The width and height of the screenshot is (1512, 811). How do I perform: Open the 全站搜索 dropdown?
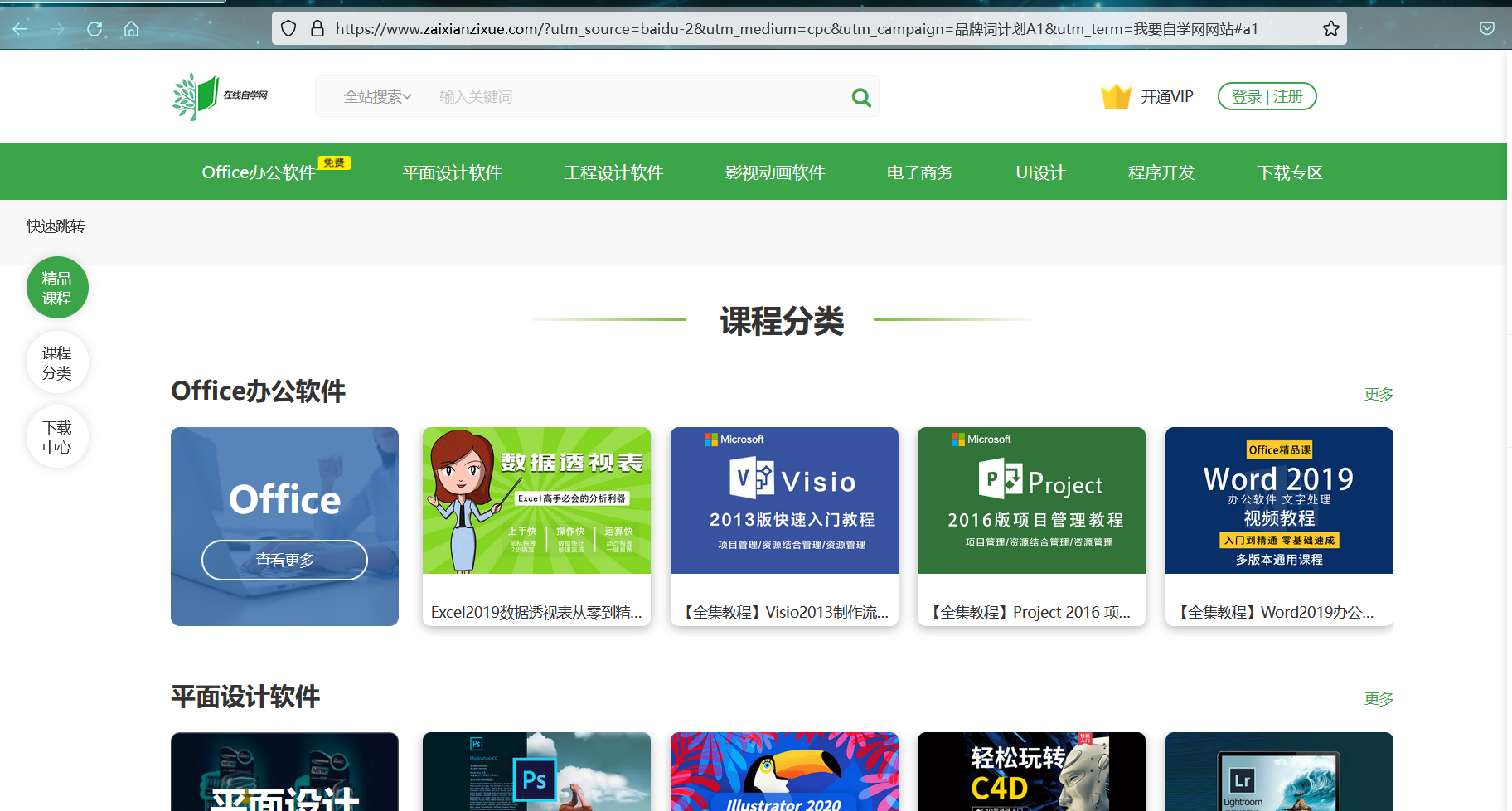[378, 97]
